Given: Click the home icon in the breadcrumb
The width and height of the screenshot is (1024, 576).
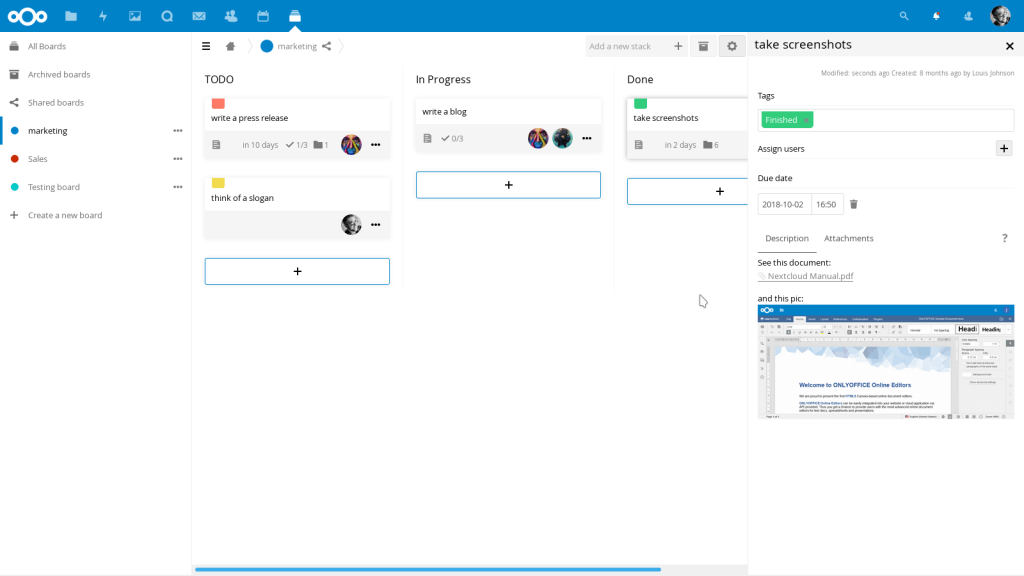Looking at the screenshot, I should 231,46.
